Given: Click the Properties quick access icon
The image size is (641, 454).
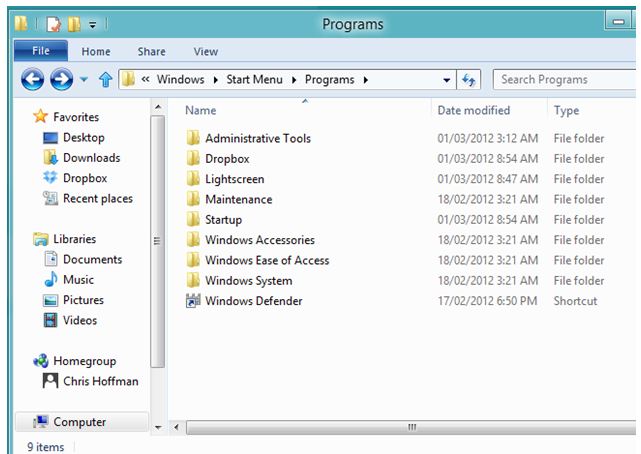Looking at the screenshot, I should [54, 24].
